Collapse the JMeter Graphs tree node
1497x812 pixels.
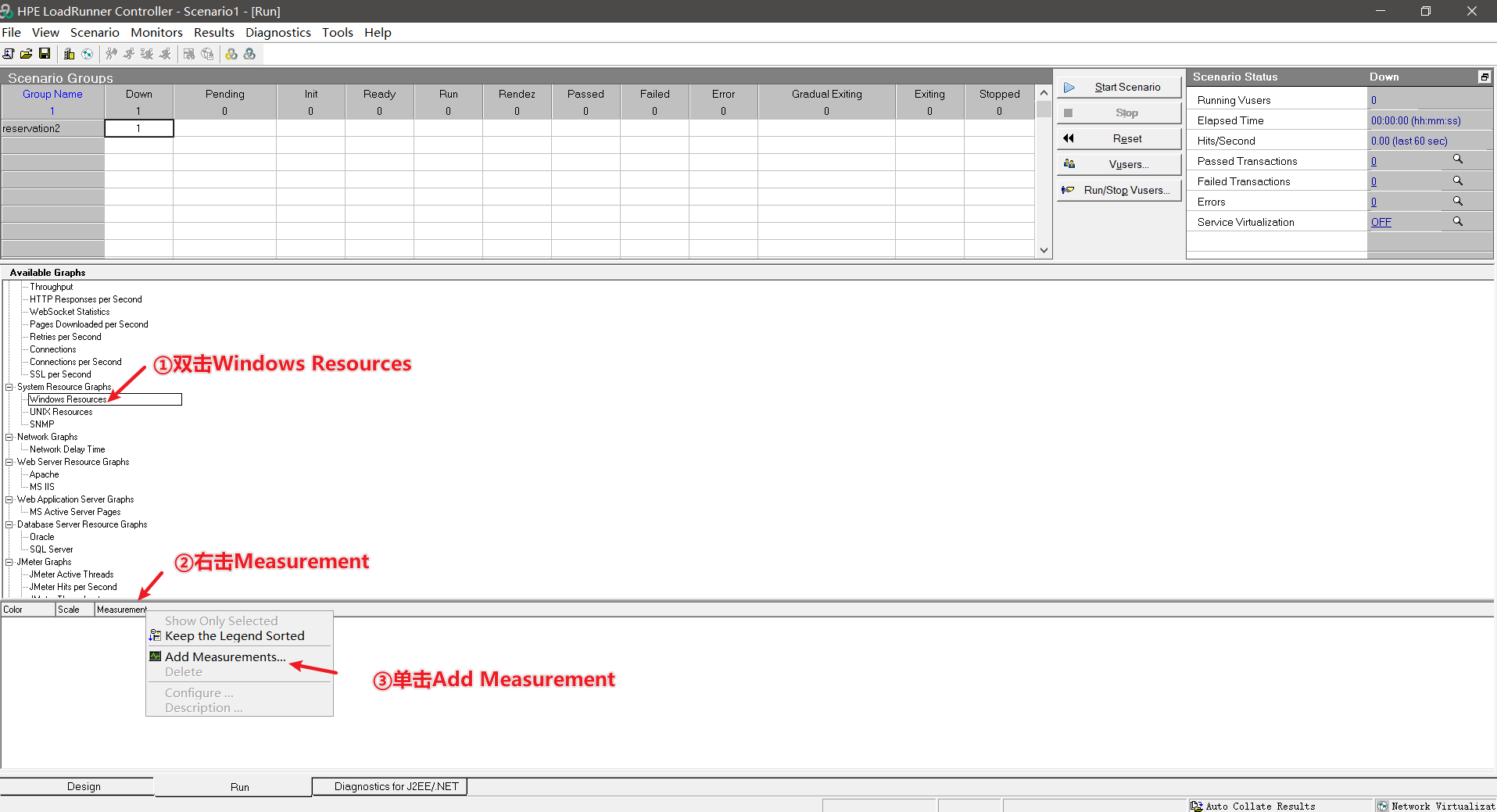[9, 562]
